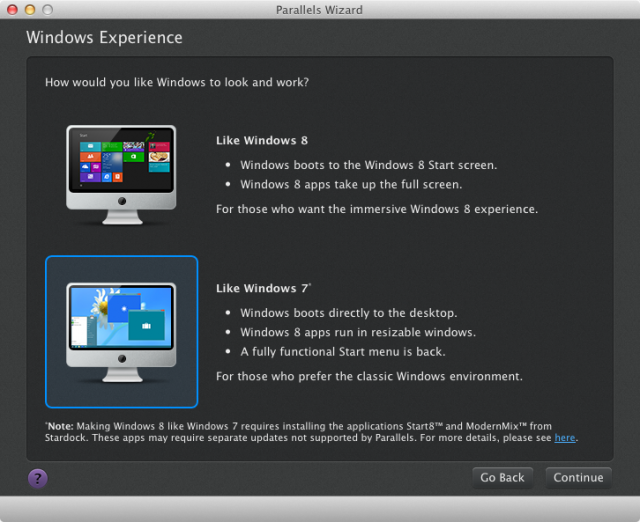
Task: Click the Continue button
Action: pyautogui.click(x=578, y=478)
